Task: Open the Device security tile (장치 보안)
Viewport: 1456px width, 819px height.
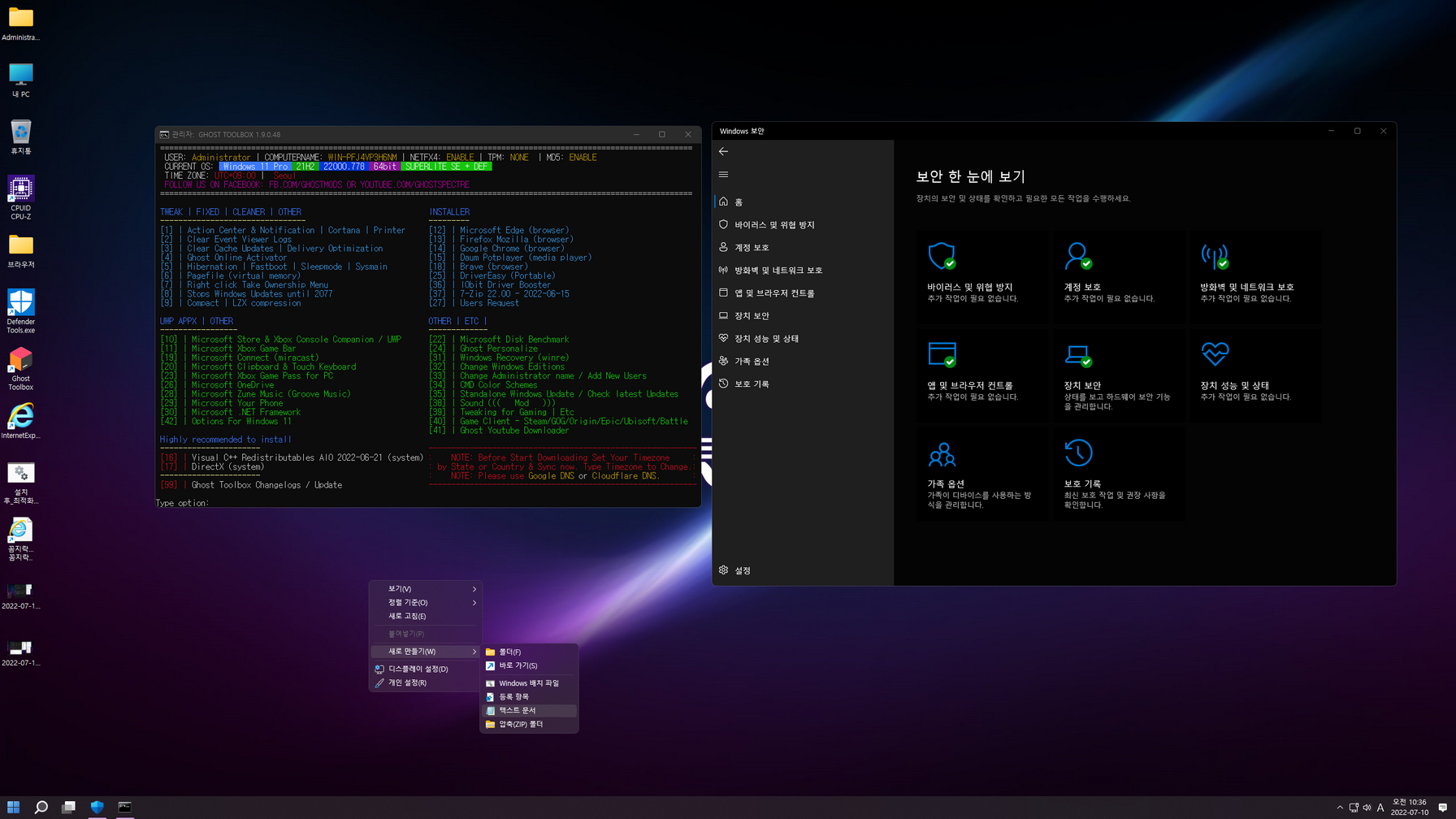Action: pos(1119,375)
